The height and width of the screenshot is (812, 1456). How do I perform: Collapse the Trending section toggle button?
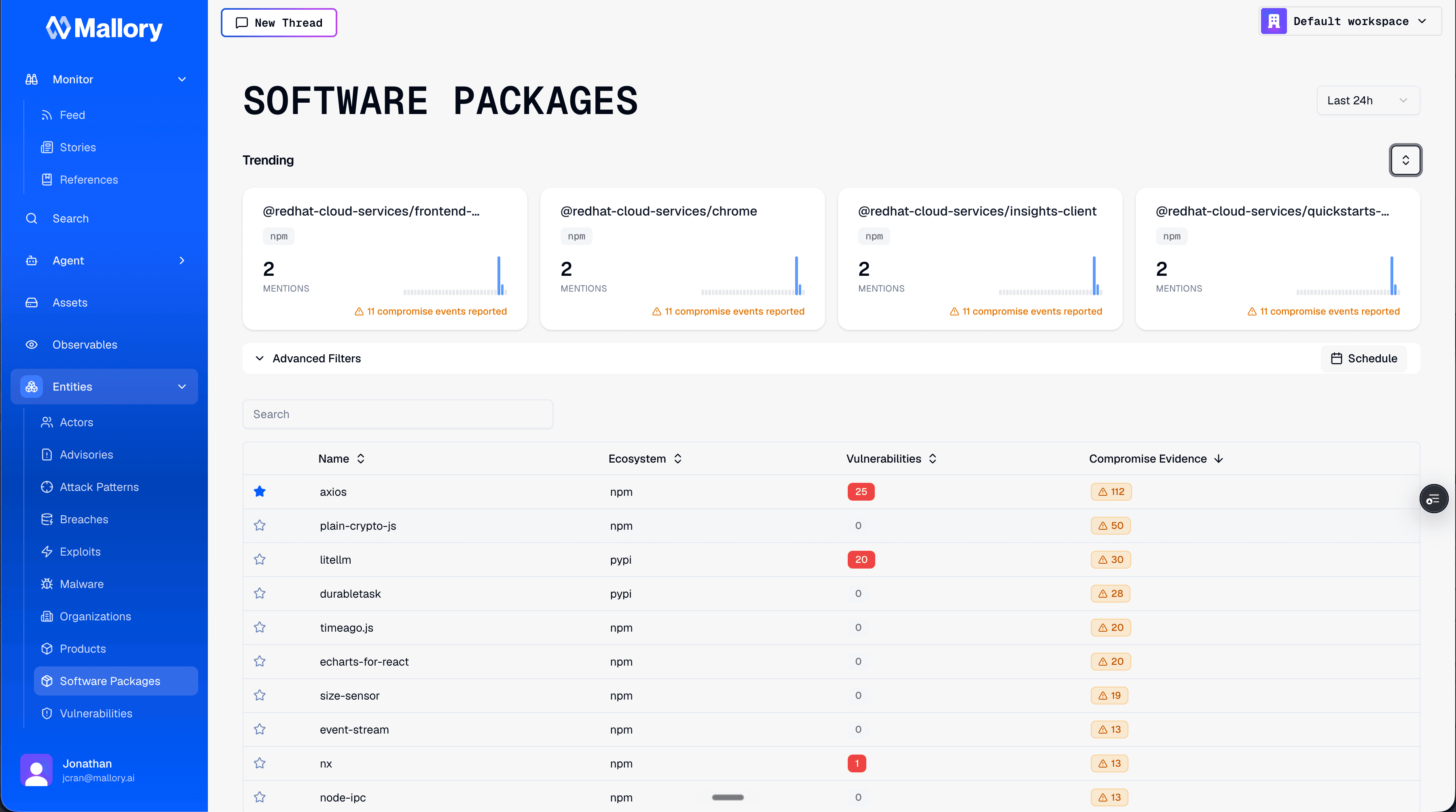(1405, 161)
